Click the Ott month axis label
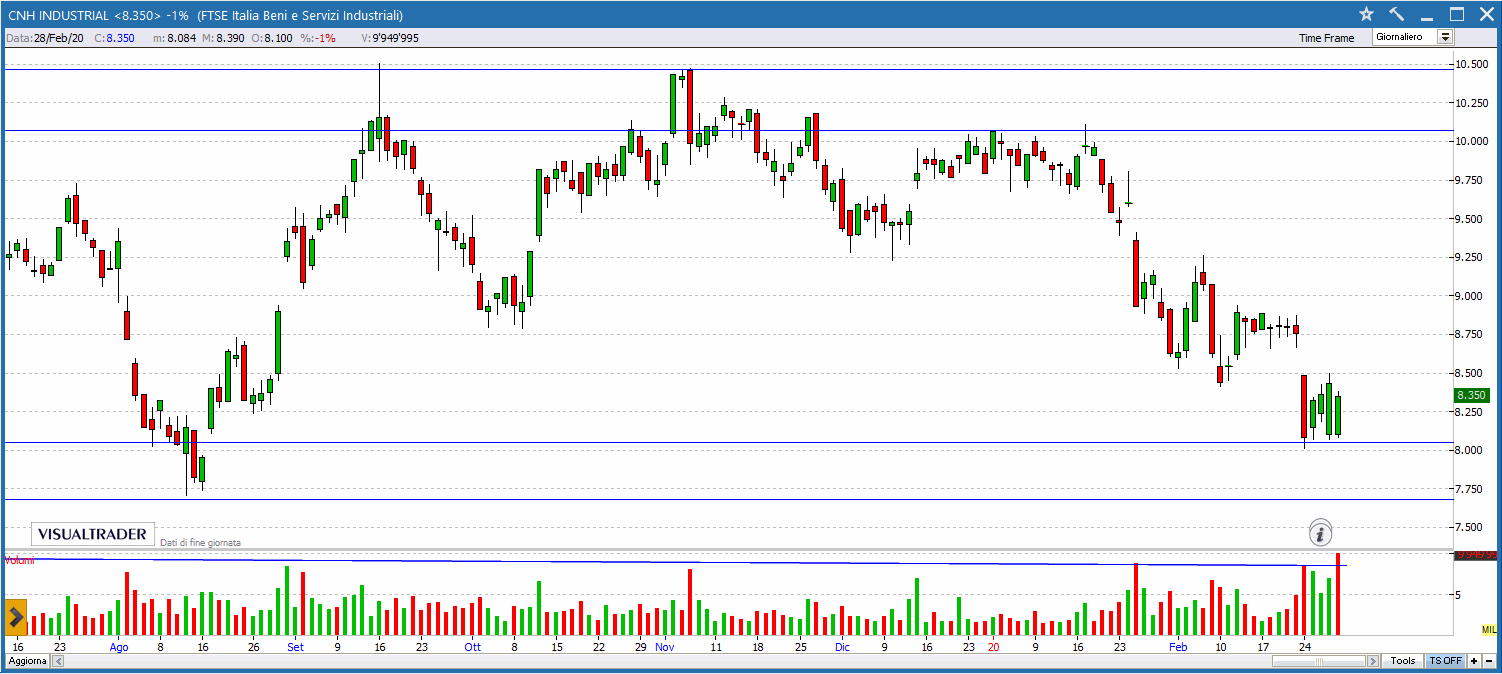Image resolution: width=1502 pixels, height=674 pixels. pyautogui.click(x=472, y=647)
